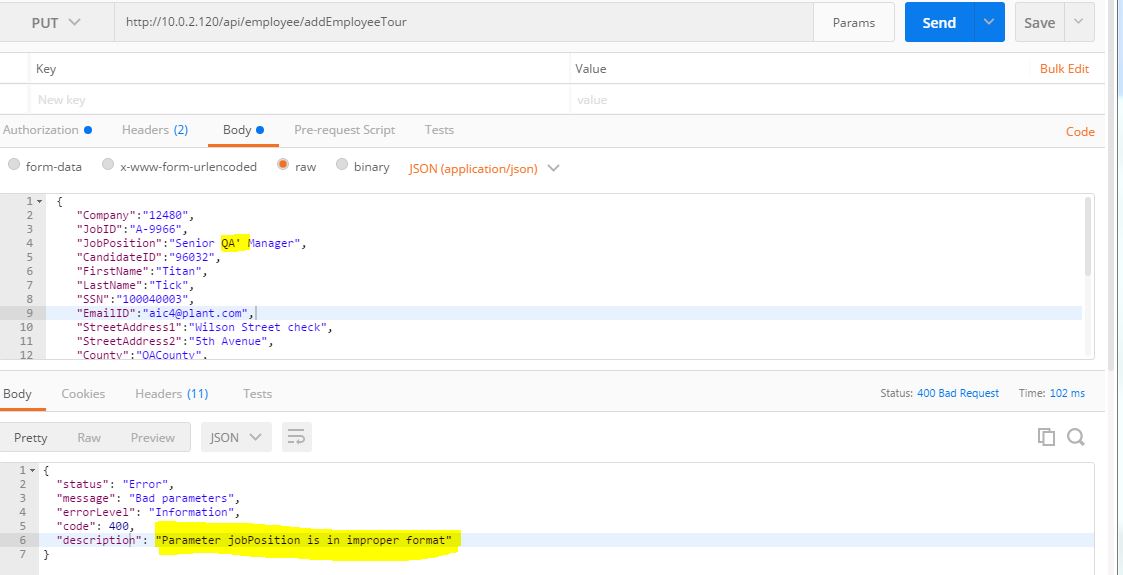Click the request URL input field
The height and width of the screenshot is (575, 1123).
(460, 22)
